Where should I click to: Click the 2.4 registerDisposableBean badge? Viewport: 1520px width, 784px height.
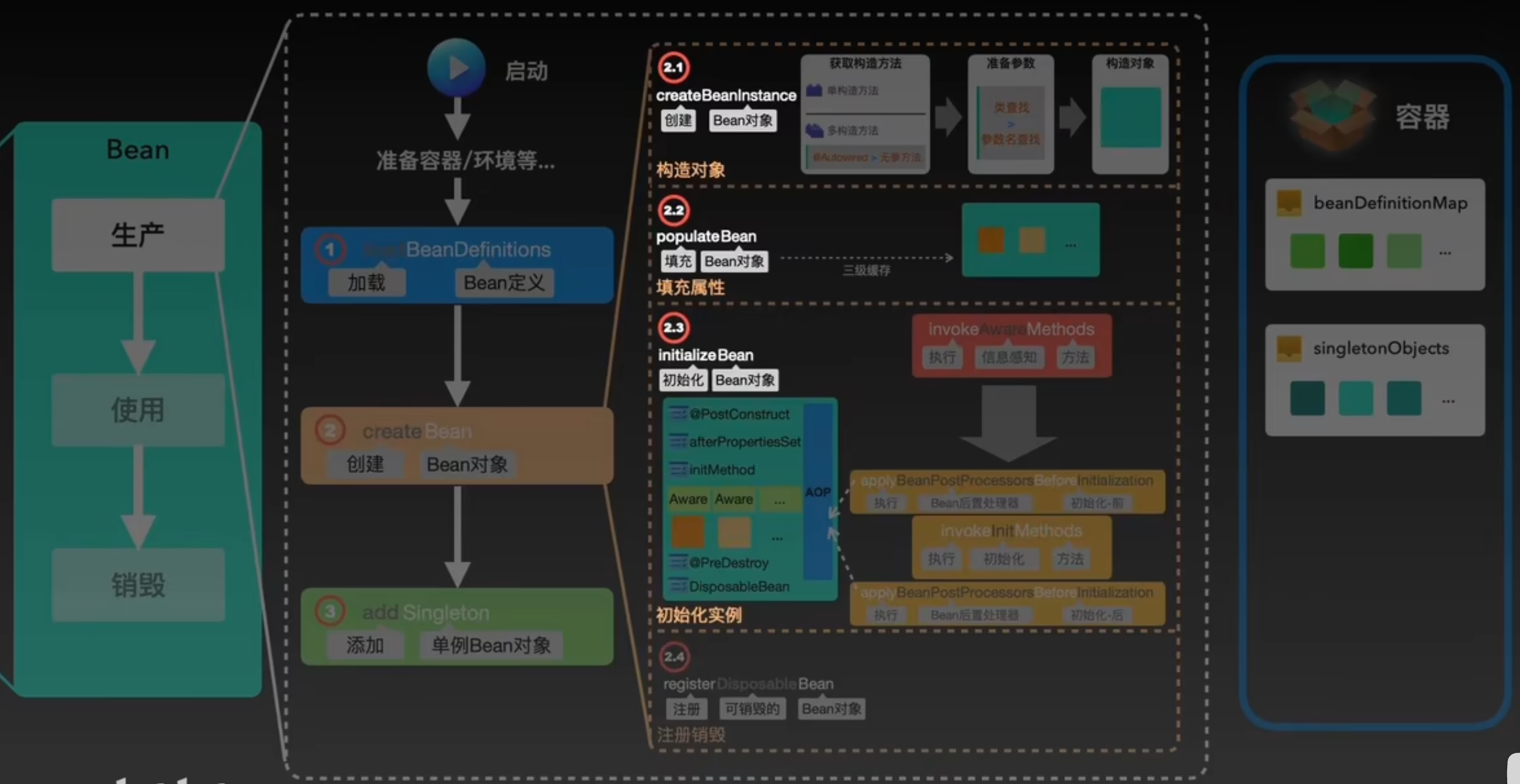pyautogui.click(x=674, y=657)
